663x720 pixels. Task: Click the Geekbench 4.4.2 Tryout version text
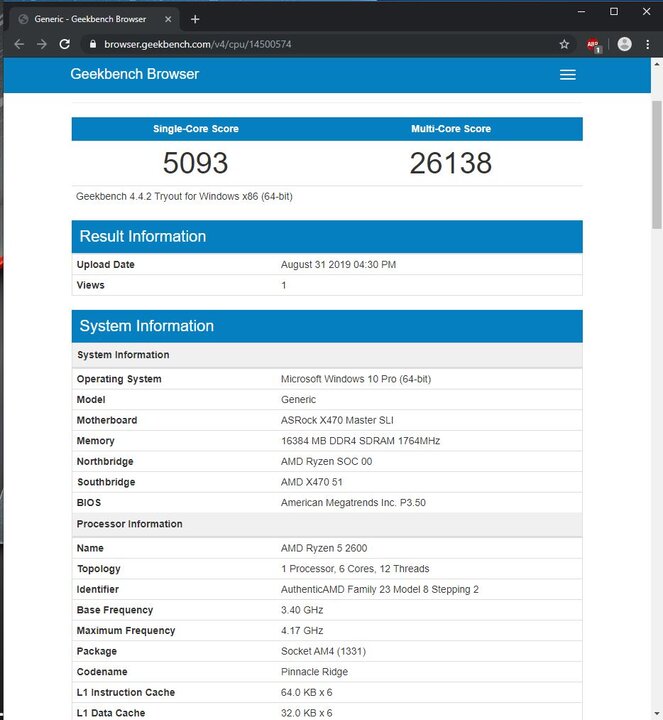tap(184, 197)
